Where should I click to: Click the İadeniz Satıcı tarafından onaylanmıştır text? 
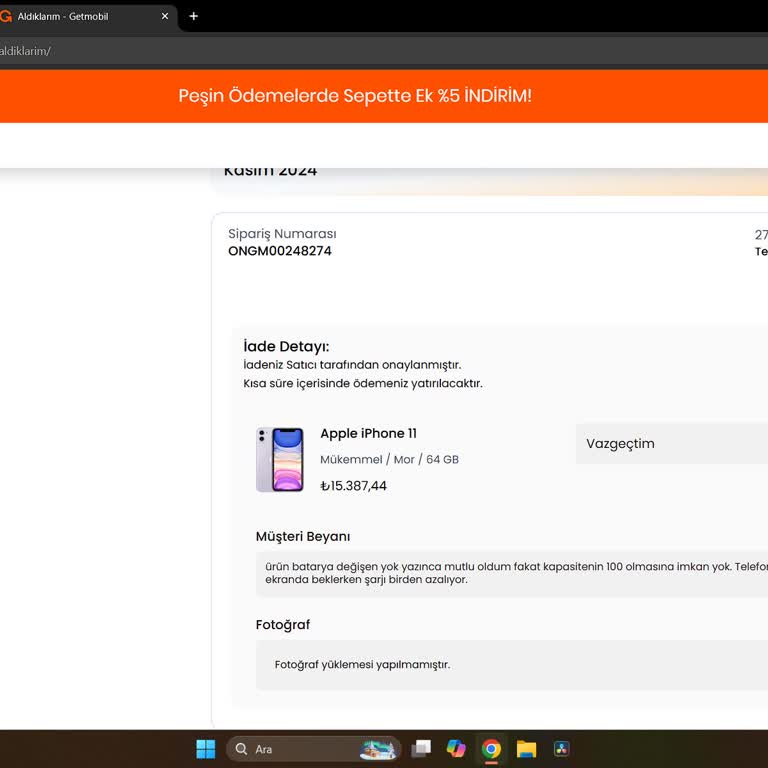[352, 365]
